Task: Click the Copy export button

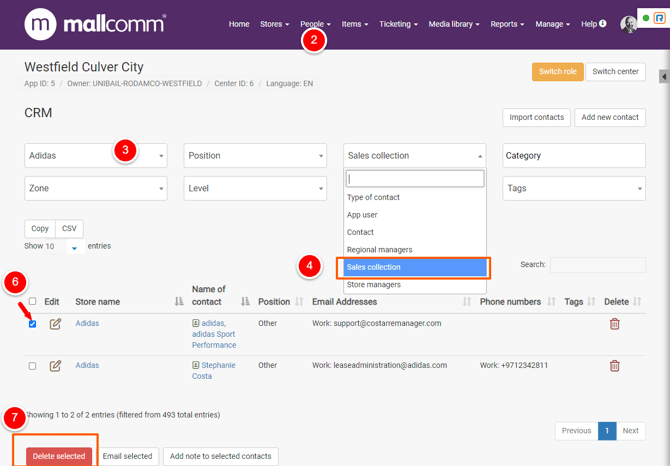Action: (40, 229)
